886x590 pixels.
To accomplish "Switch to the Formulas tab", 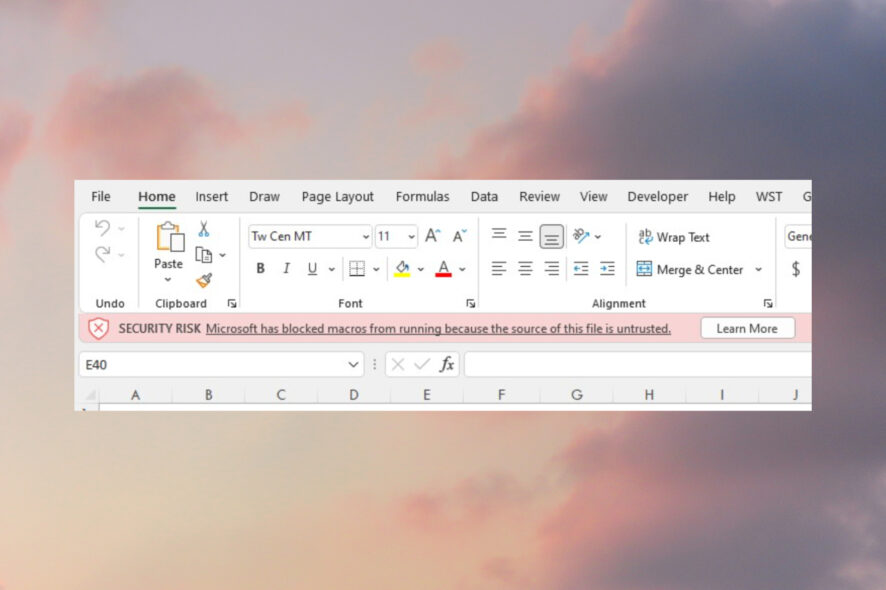I will 423,197.
